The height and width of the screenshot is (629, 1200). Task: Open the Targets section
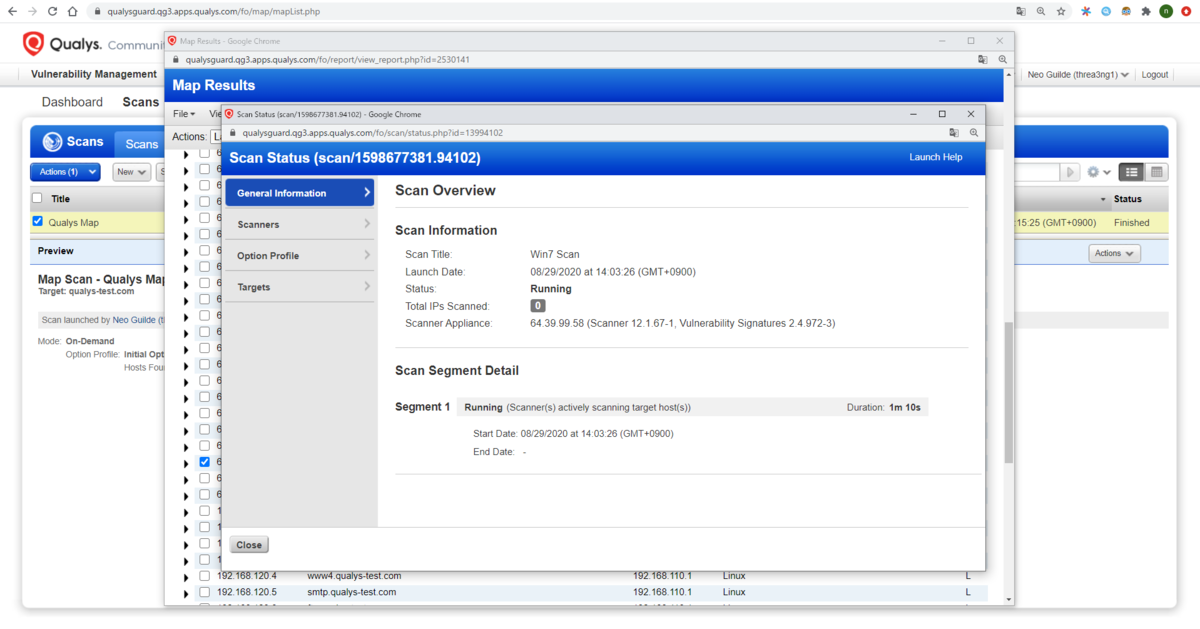point(299,287)
